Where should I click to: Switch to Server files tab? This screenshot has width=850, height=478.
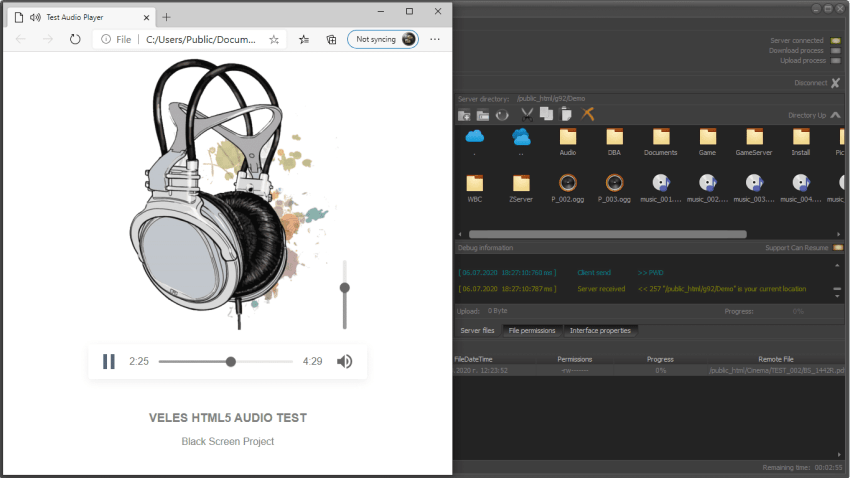click(478, 331)
